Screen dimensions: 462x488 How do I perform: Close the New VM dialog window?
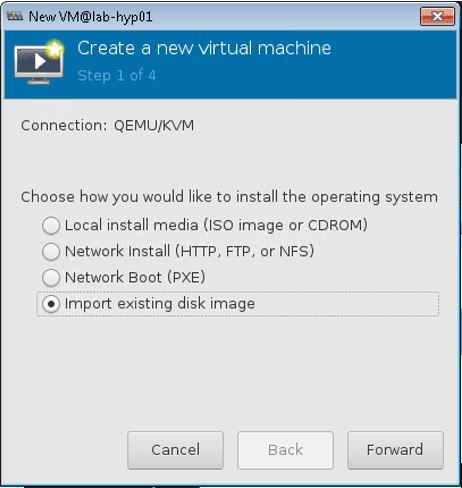[437, 16]
